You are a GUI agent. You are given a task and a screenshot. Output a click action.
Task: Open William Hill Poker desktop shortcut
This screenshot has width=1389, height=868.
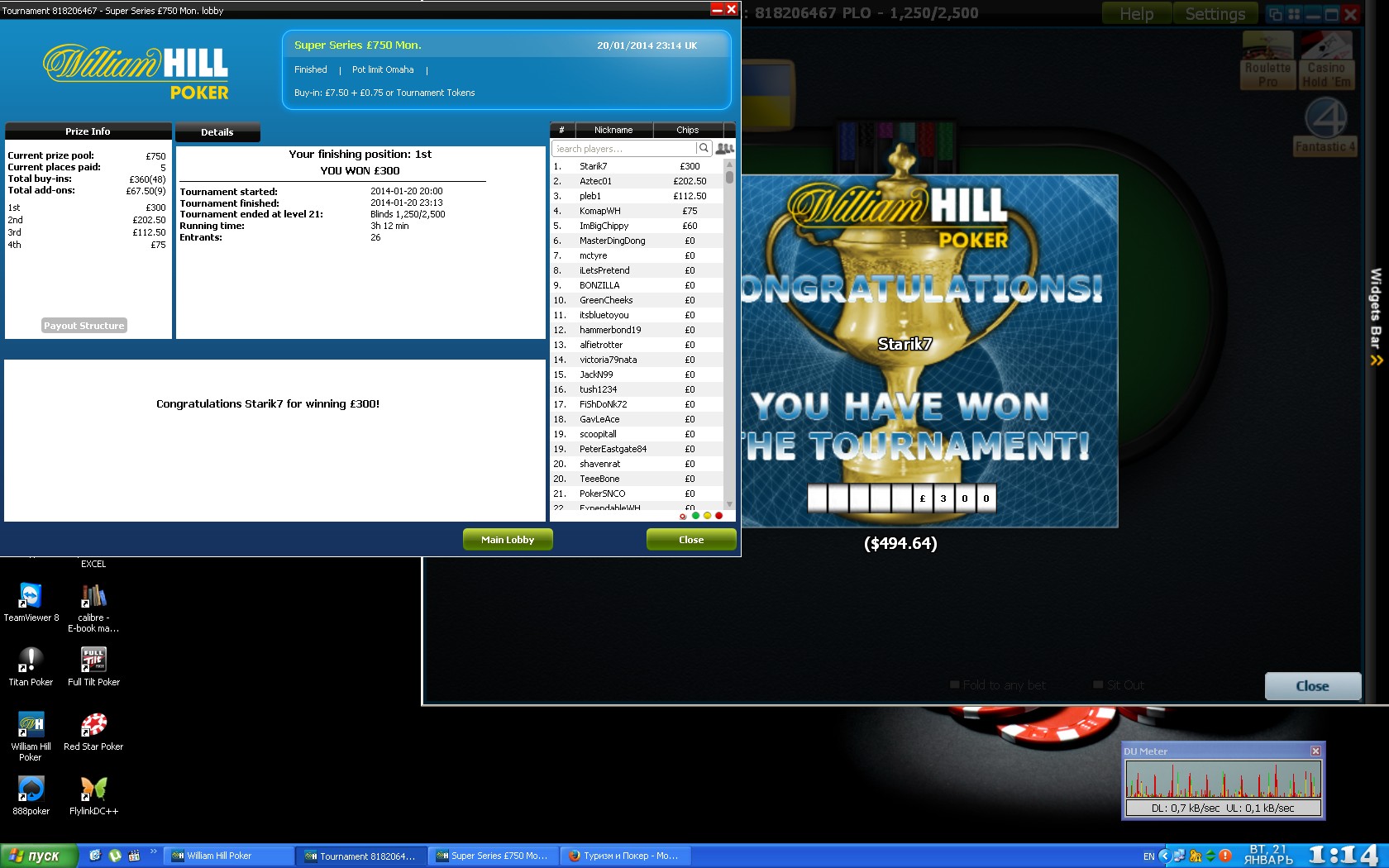[31, 736]
